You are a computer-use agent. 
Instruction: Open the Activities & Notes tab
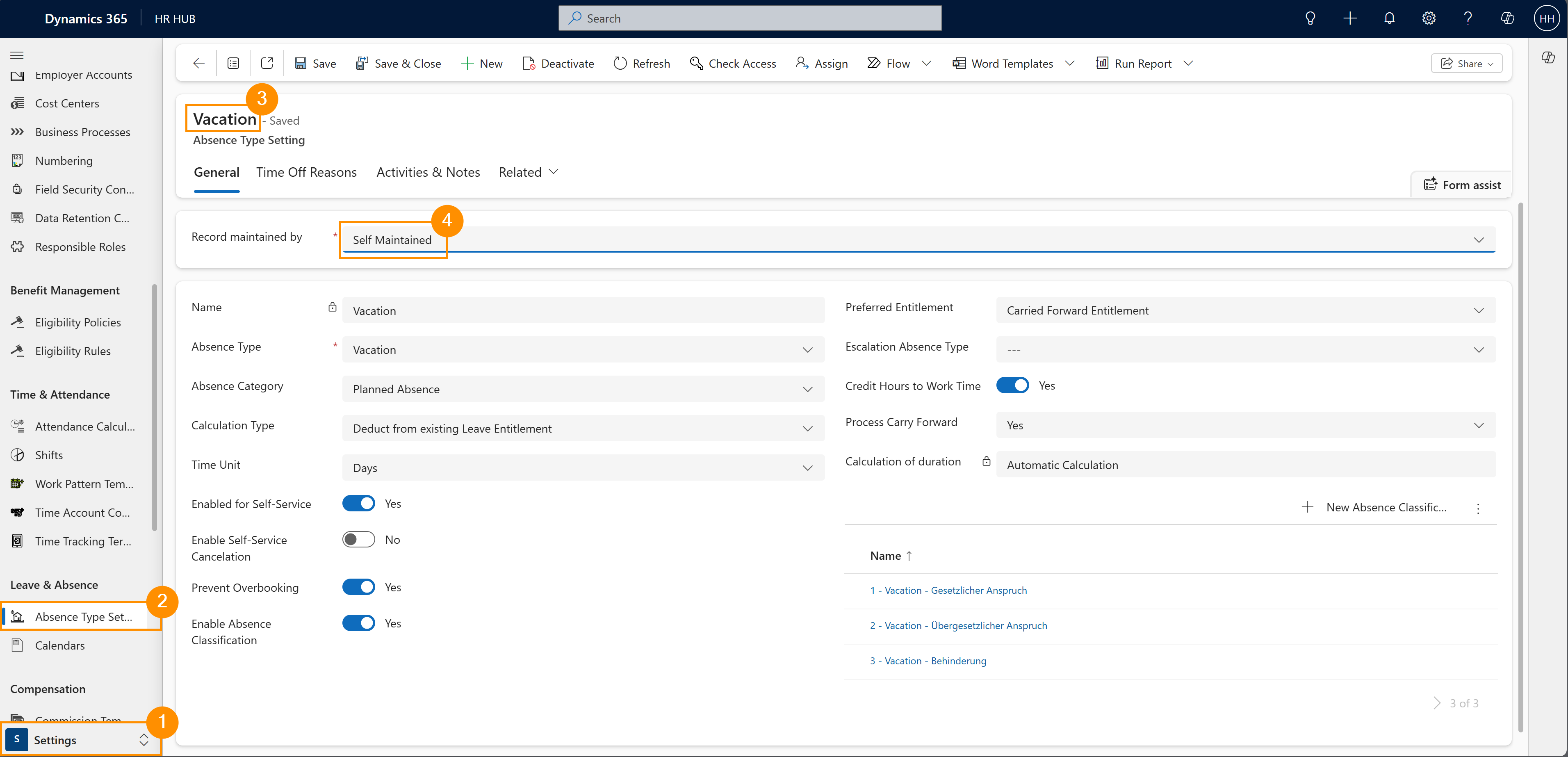pos(428,172)
